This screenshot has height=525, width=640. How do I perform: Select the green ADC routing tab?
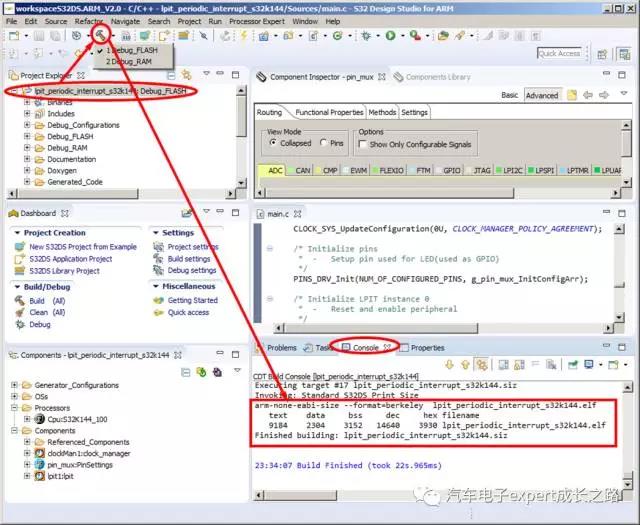274,171
